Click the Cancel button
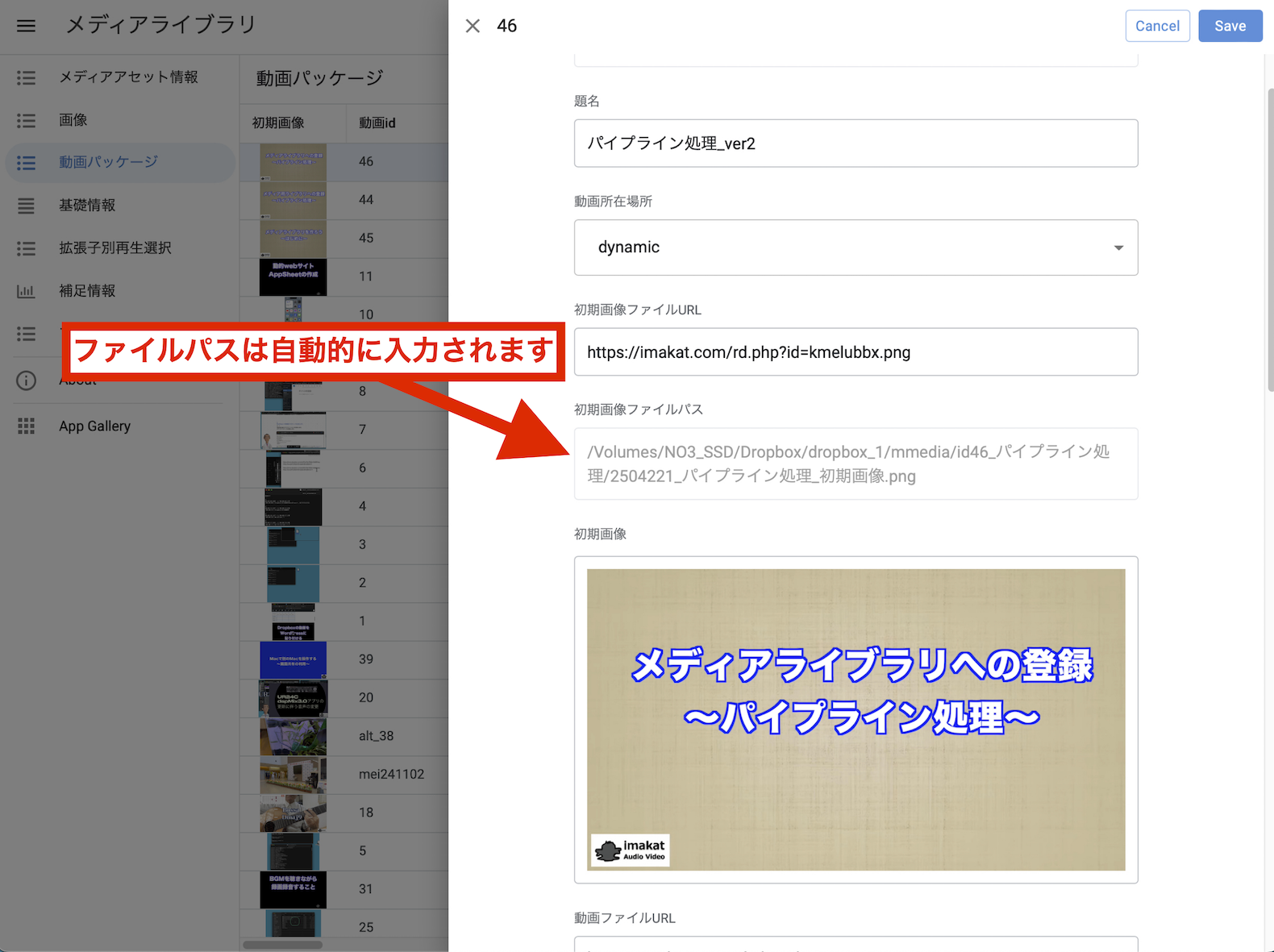This screenshot has width=1274, height=952. [1156, 26]
